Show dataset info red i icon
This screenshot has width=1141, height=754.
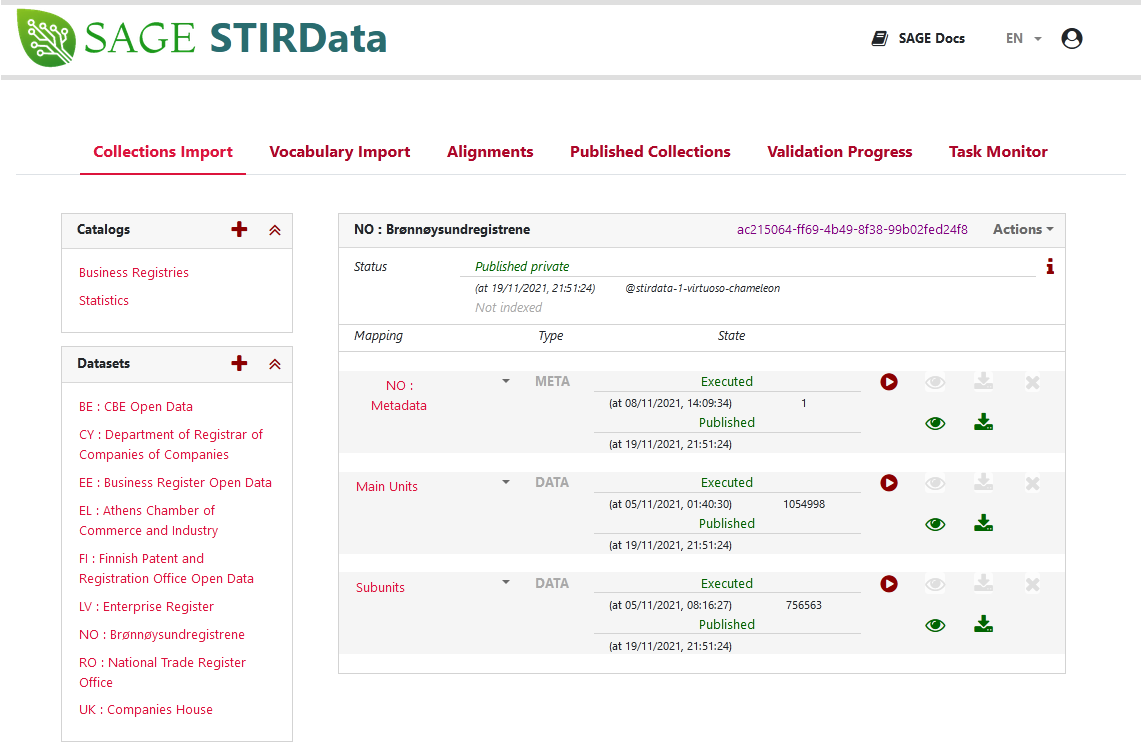click(1050, 266)
